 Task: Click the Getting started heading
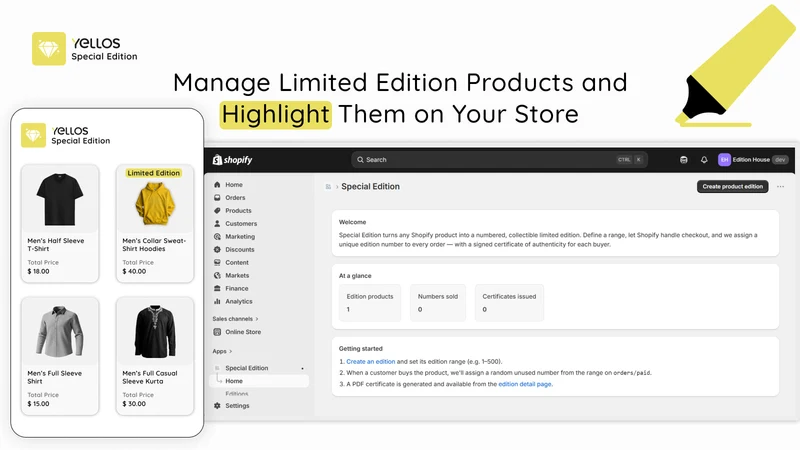tap(361, 348)
